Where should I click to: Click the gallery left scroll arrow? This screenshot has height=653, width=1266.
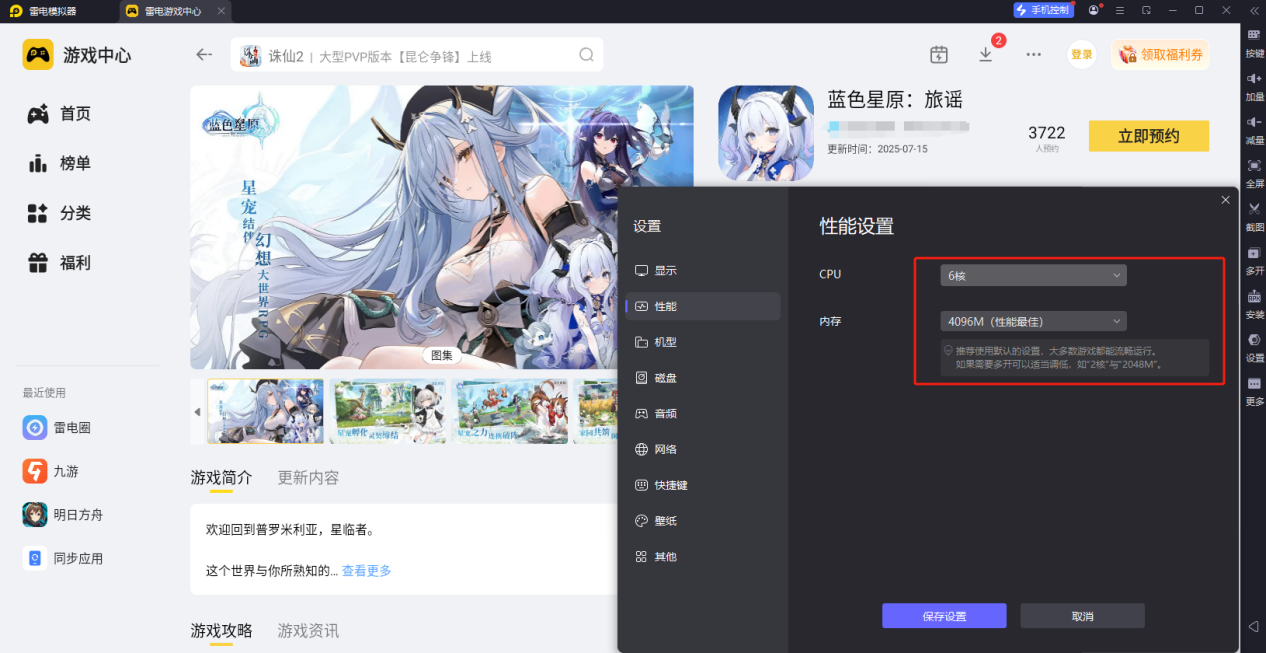coord(197,412)
